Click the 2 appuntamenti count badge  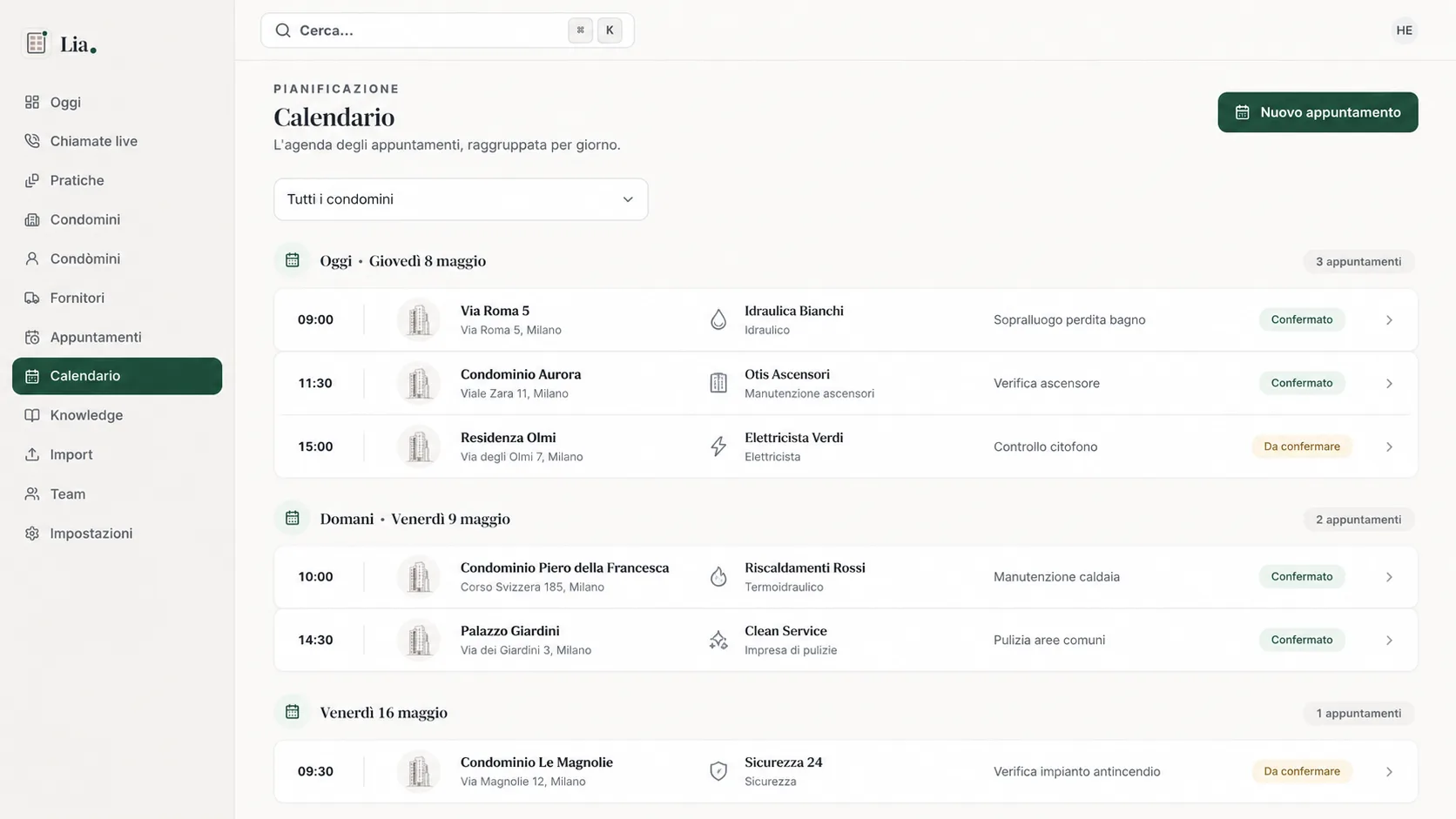tap(1358, 520)
